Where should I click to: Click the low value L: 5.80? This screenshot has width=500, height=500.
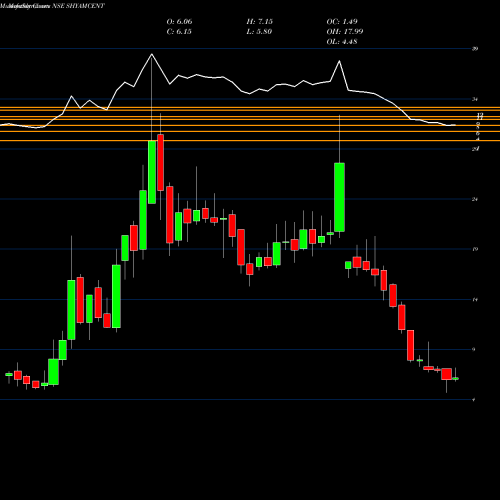click(x=259, y=32)
